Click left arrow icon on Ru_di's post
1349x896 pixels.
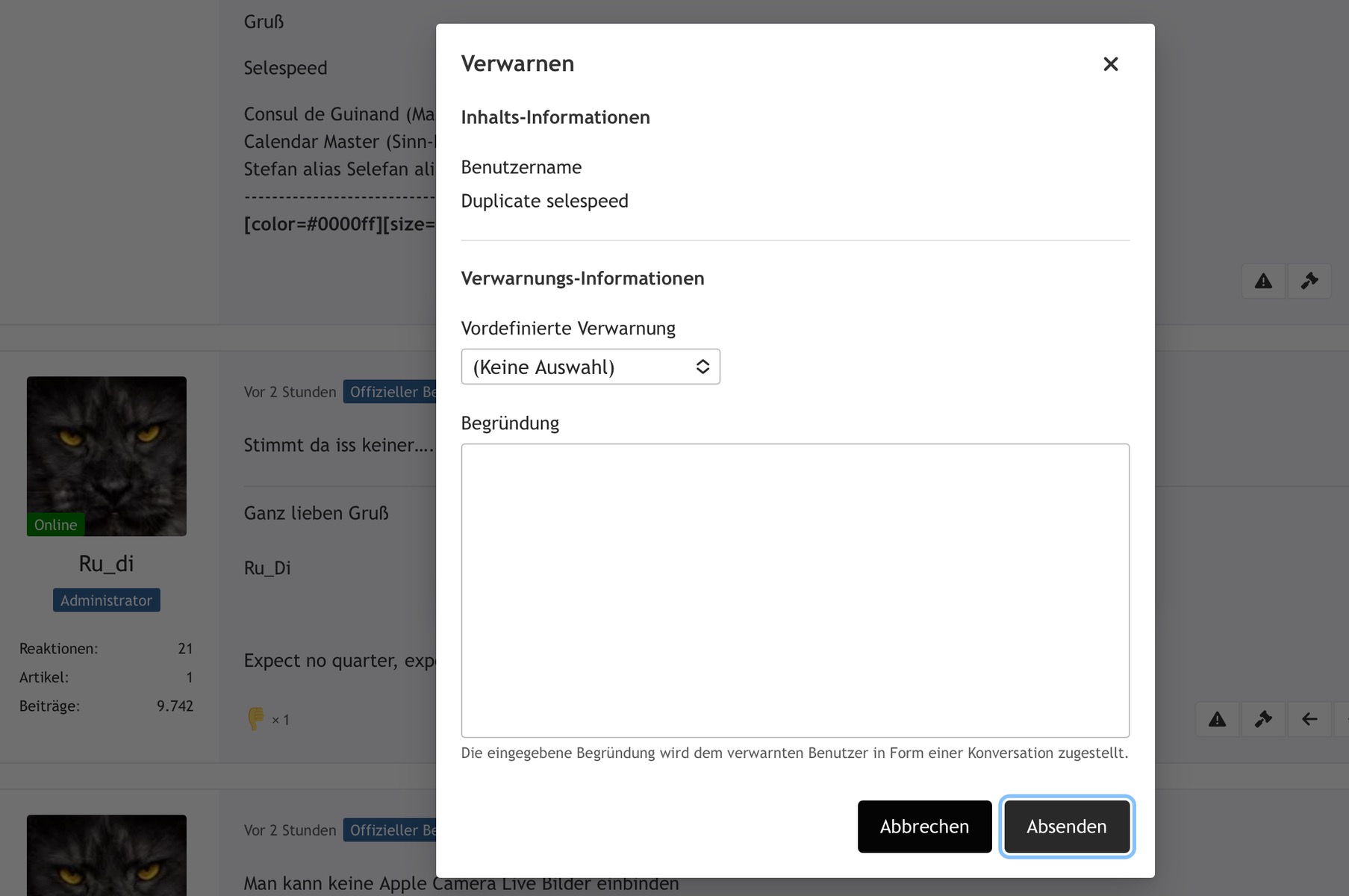tap(1309, 719)
